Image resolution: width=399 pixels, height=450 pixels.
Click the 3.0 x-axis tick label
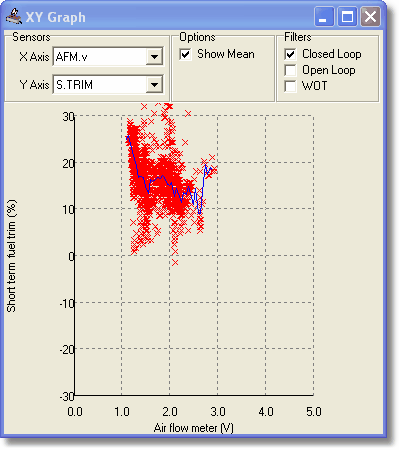coord(218,412)
